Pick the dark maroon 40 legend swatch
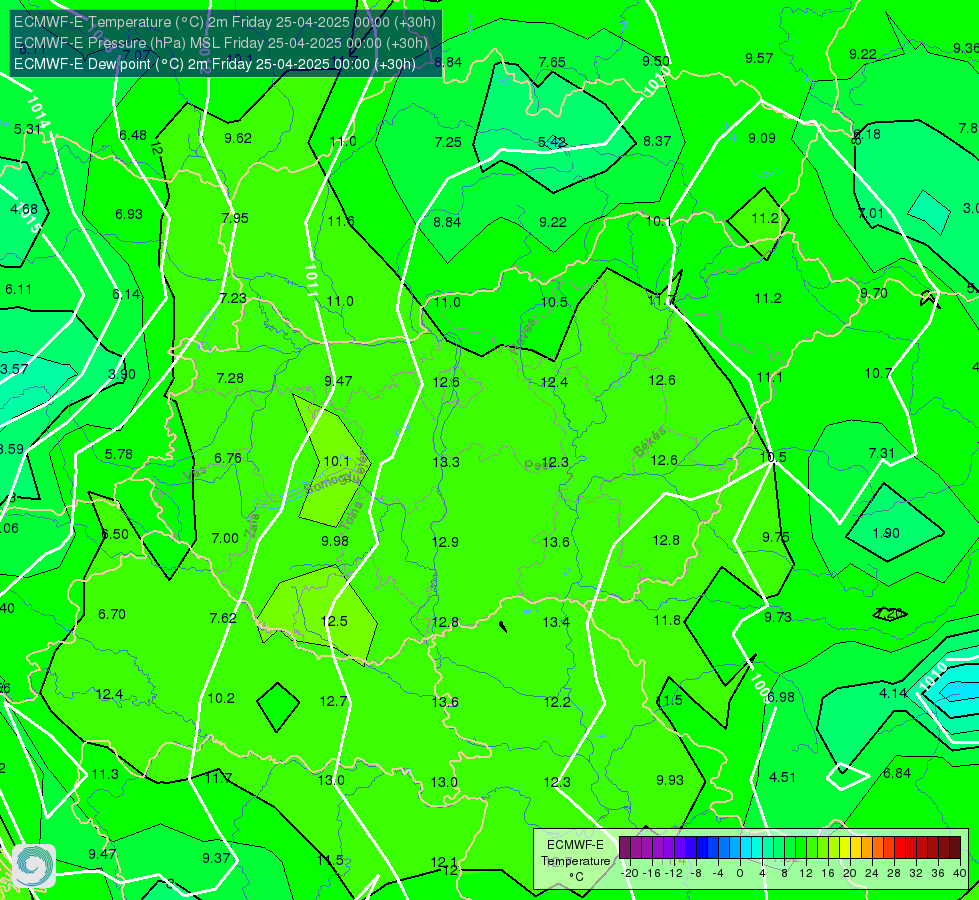 (x=955, y=848)
